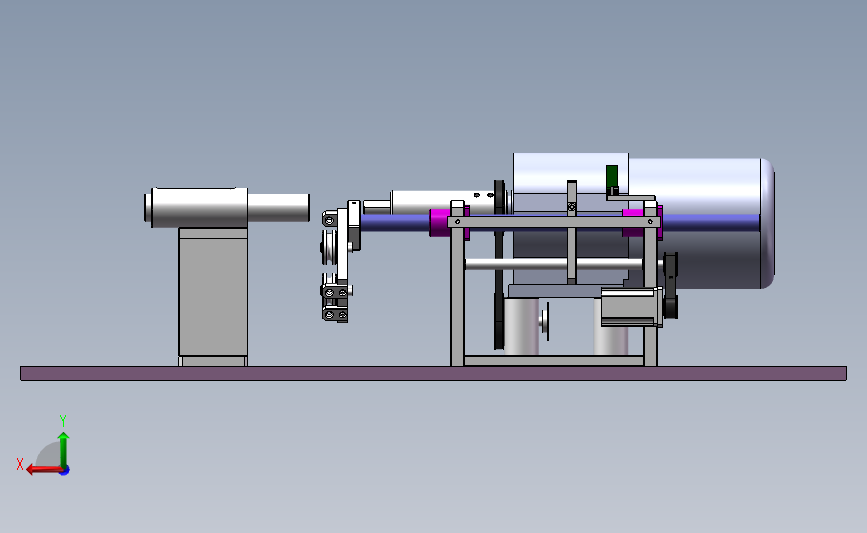The image size is (867, 533).
Task: Select the small green block on the large cylinder
Action: click(x=612, y=176)
